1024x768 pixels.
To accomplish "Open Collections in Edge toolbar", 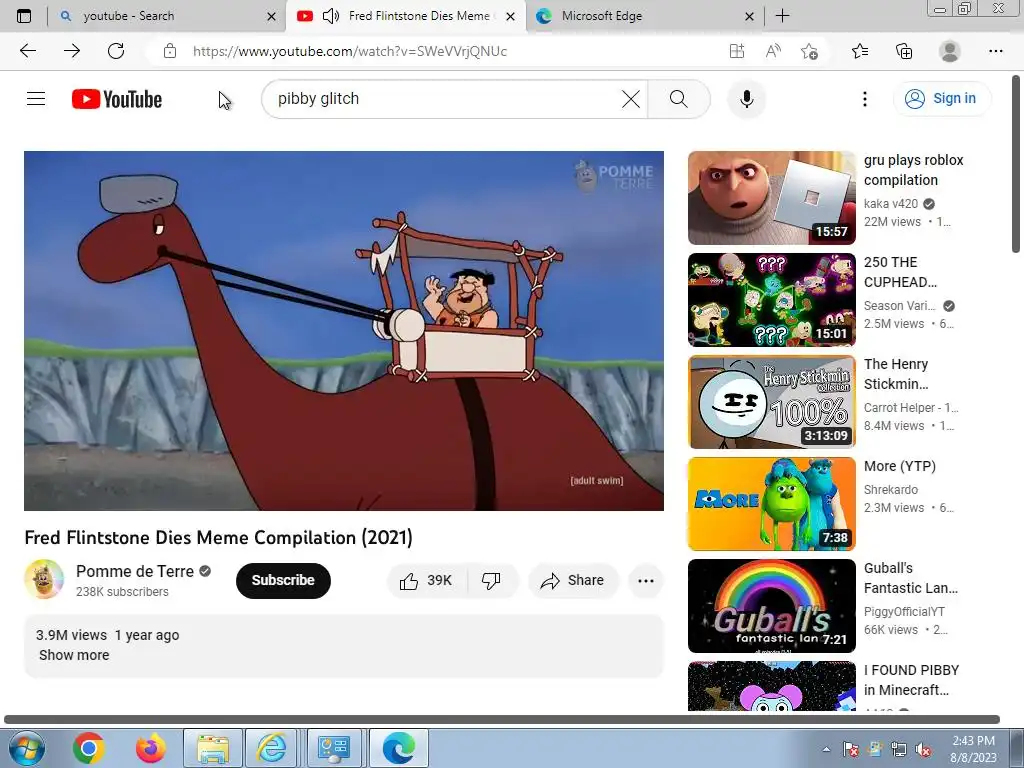I will point(904,51).
